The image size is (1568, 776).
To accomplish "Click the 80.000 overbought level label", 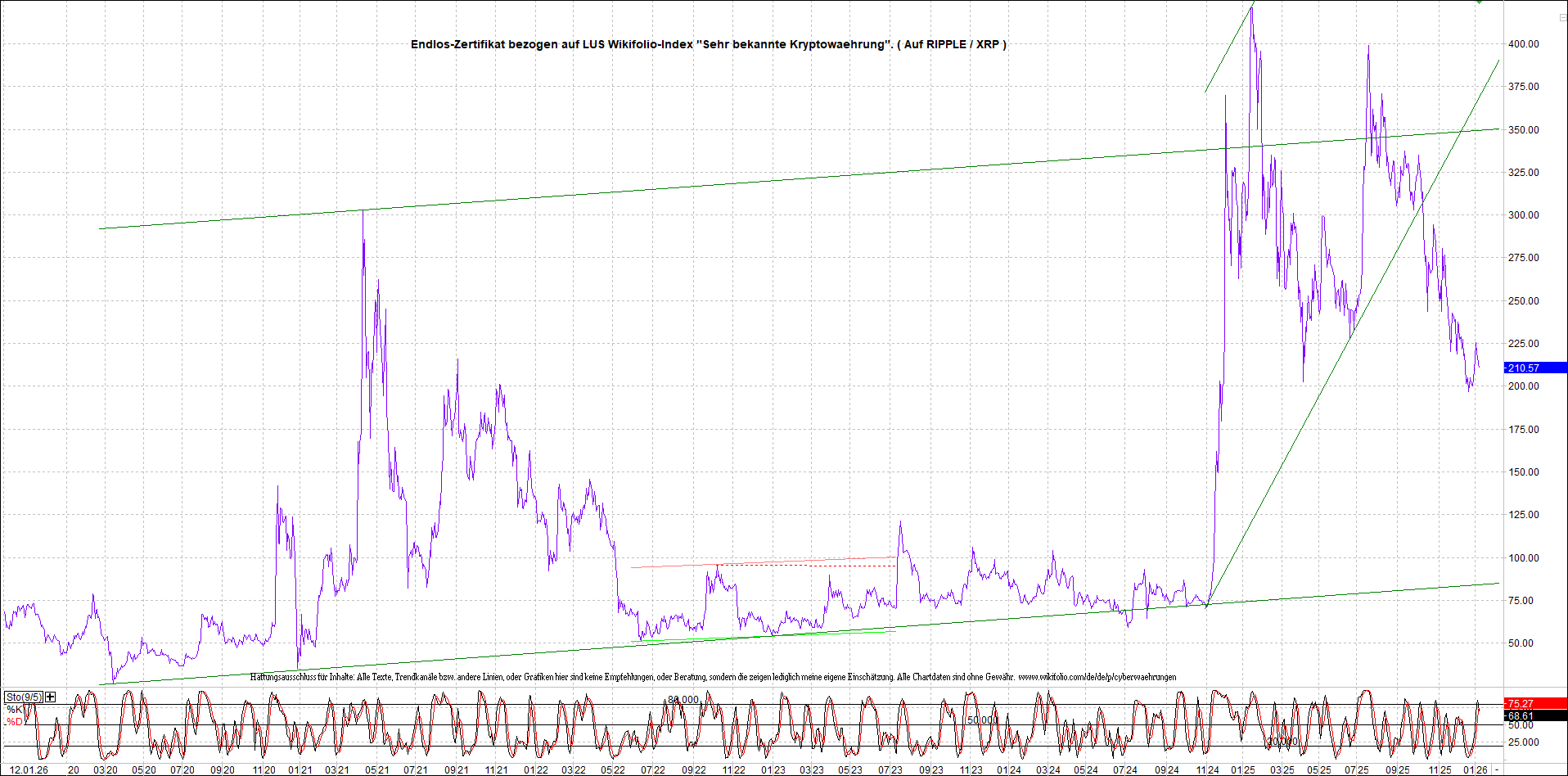I will (x=683, y=700).
